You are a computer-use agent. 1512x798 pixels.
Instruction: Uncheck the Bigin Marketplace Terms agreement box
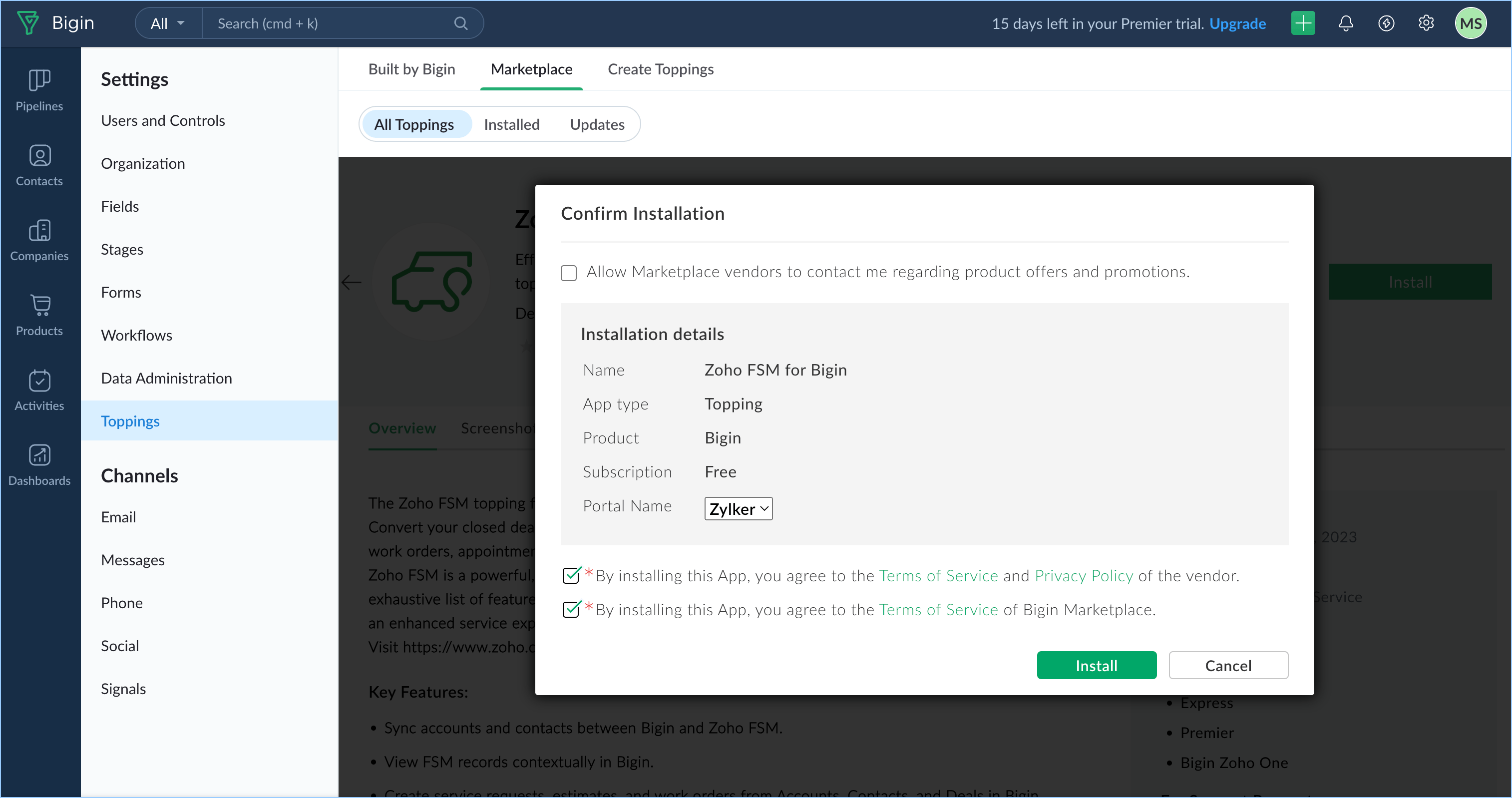571,610
